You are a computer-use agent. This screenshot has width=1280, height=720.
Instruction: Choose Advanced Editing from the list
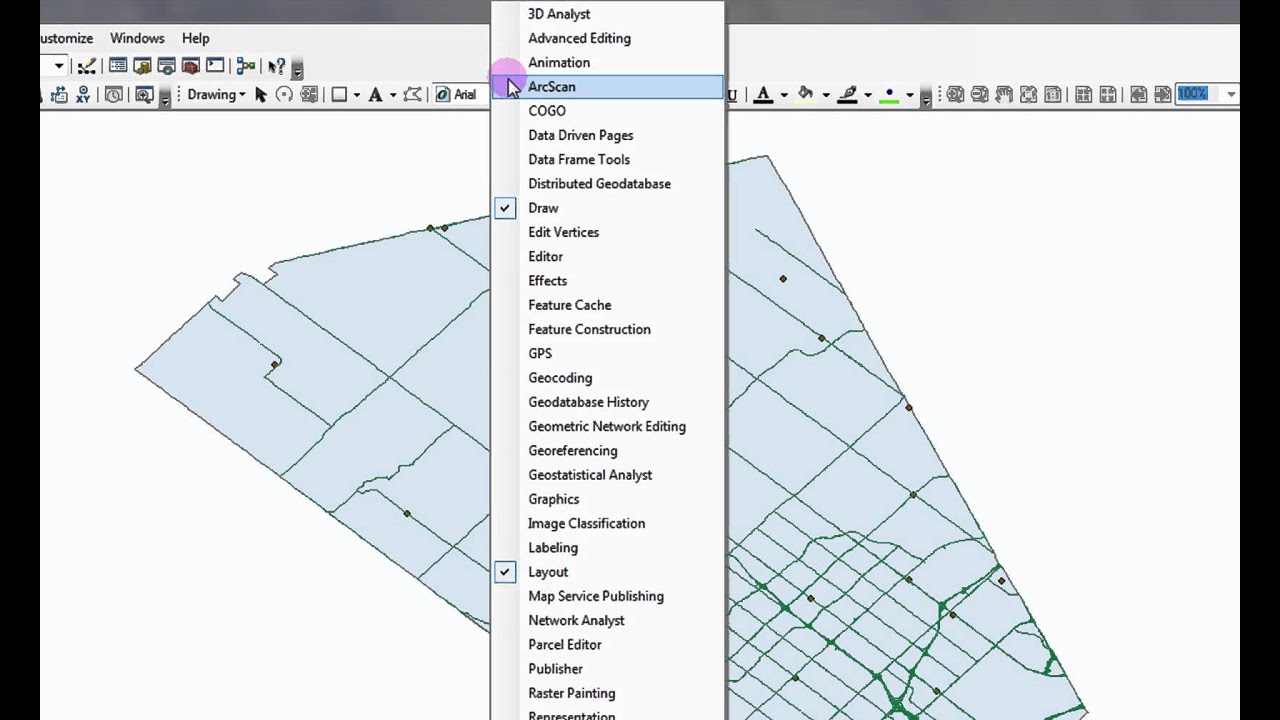[607, 38]
